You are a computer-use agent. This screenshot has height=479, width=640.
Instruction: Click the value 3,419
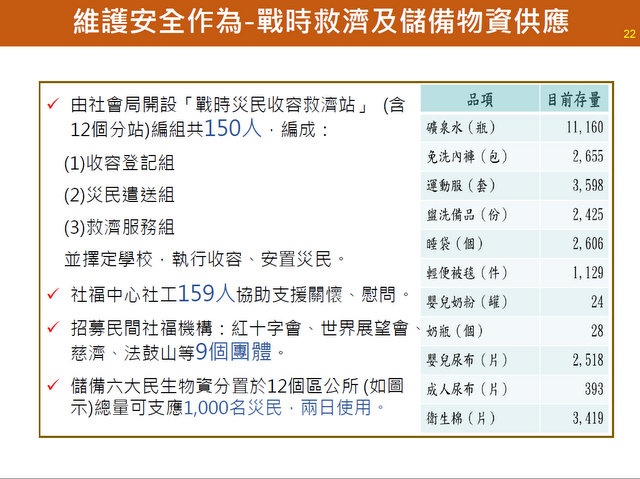point(588,418)
